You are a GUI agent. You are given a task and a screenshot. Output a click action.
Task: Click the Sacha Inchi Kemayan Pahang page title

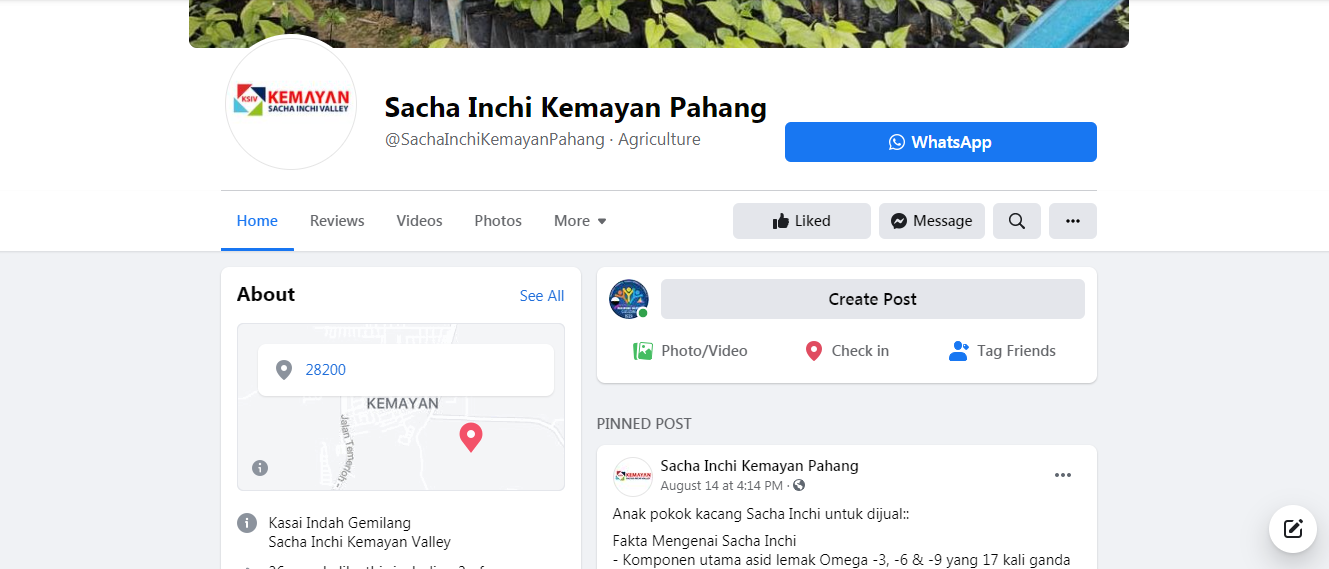coord(576,108)
